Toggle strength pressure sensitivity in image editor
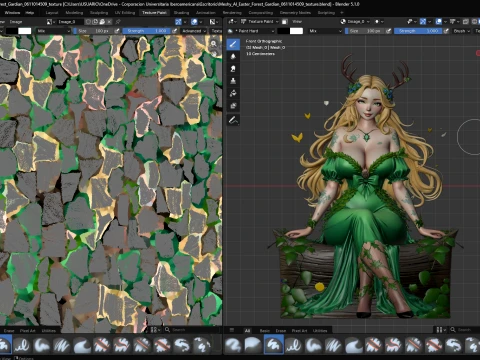The image size is (480, 360). click(174, 31)
